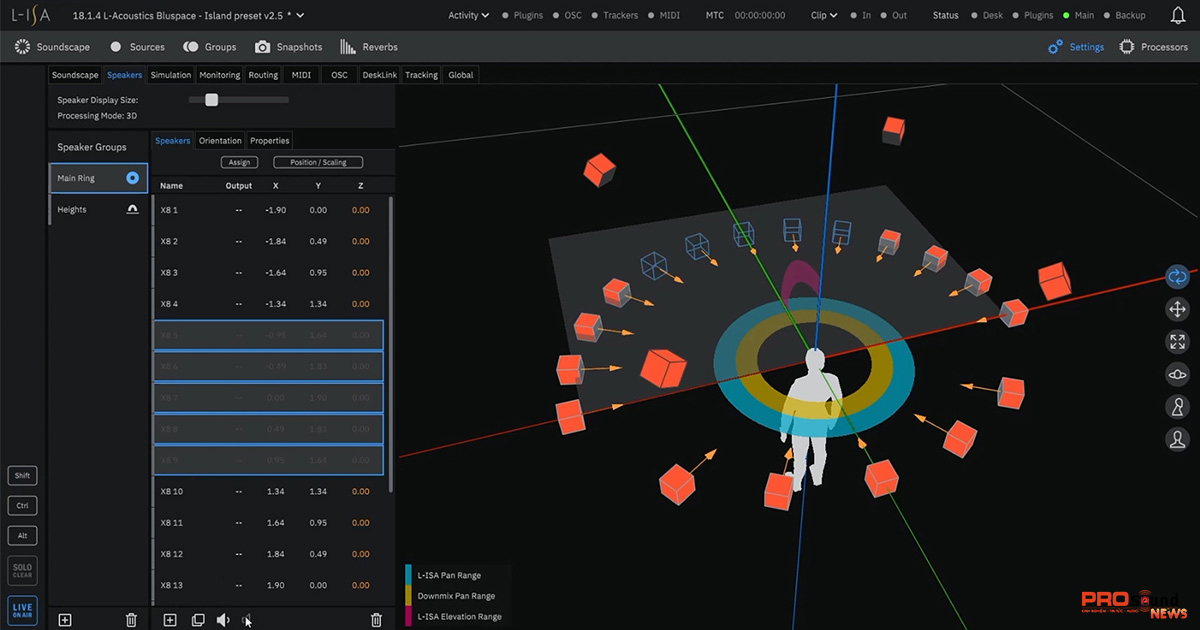Select the Main Ring group radio indicator
The image size is (1200, 630).
(x=132, y=178)
